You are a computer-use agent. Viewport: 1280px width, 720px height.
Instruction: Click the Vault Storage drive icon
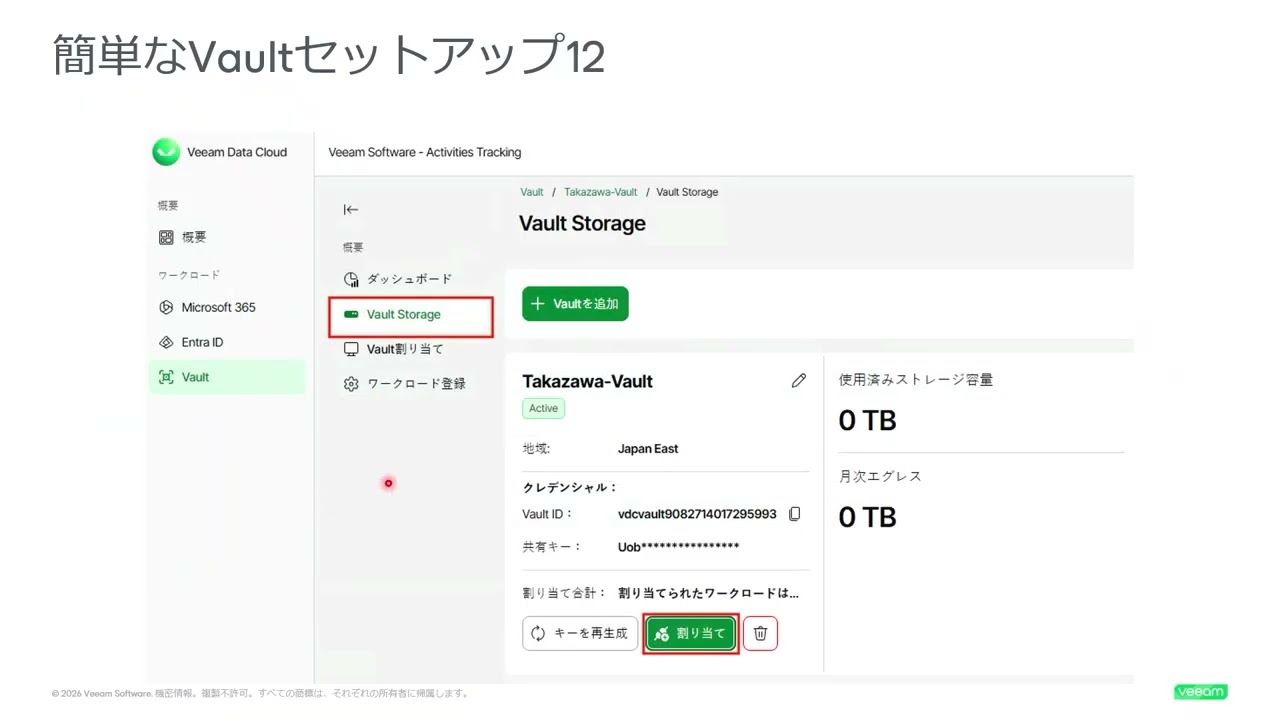pyautogui.click(x=351, y=314)
